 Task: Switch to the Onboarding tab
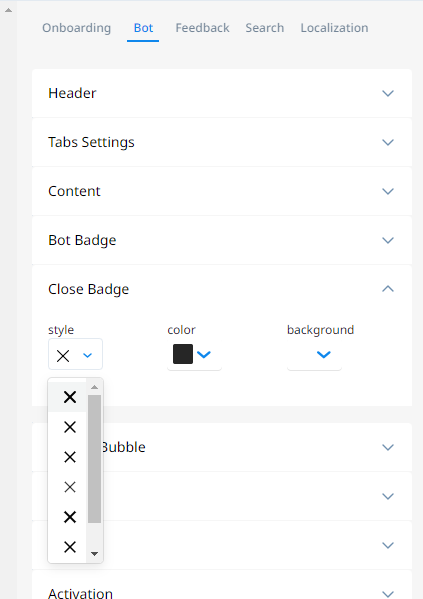point(76,28)
